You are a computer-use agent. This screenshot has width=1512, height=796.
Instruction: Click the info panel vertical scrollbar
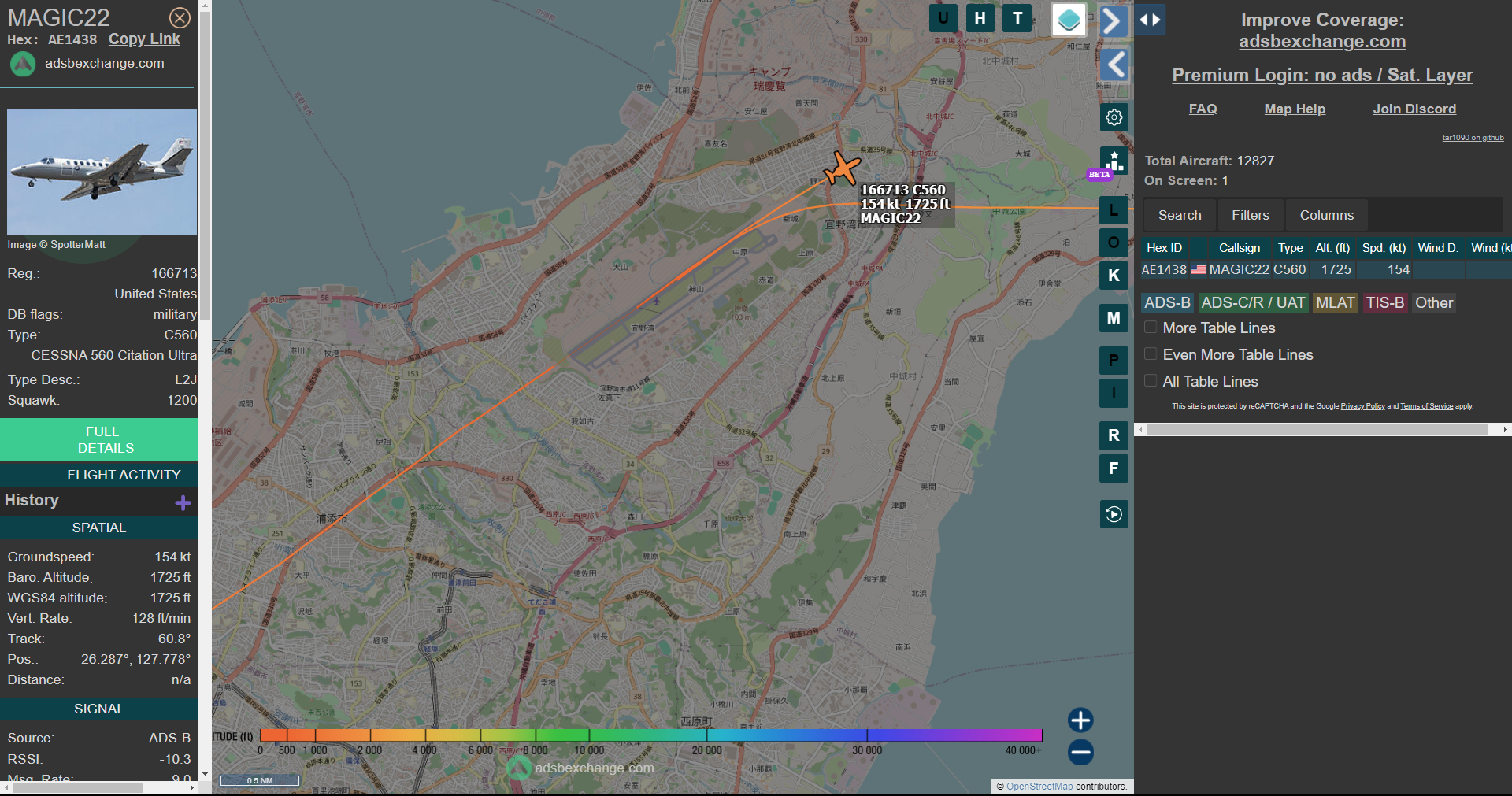coord(205,165)
